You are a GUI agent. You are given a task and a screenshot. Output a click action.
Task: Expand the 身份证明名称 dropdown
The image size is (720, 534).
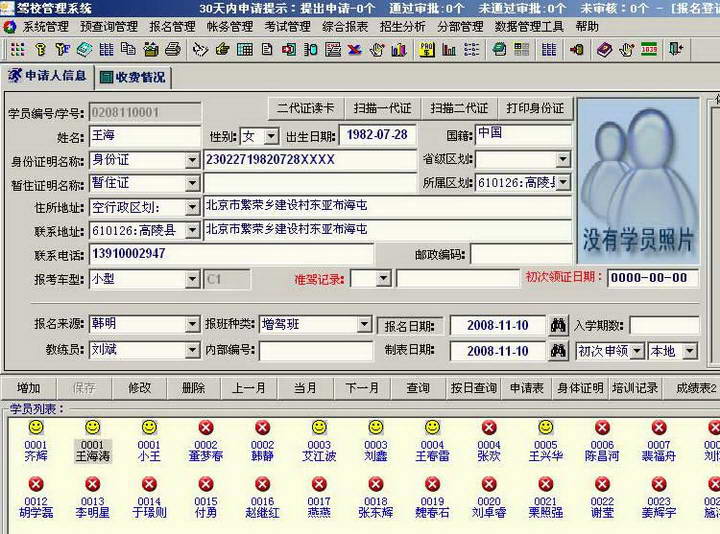click(192, 160)
